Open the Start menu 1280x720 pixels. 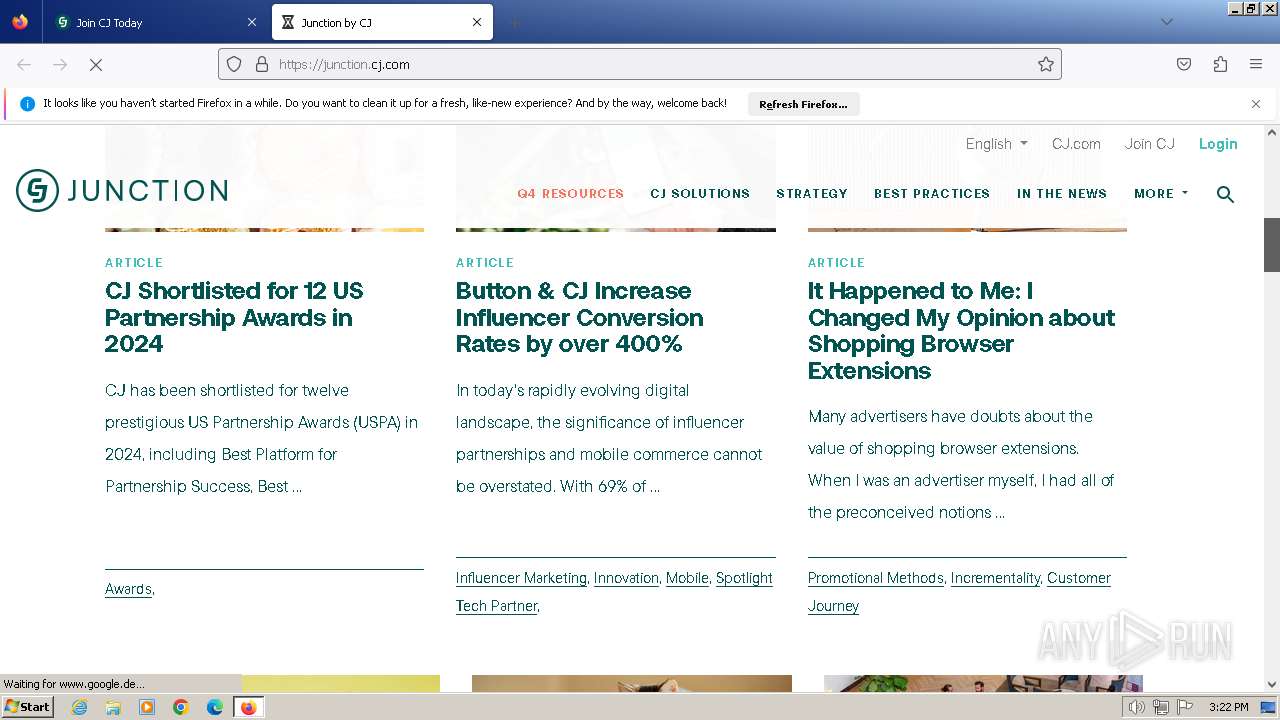point(27,707)
